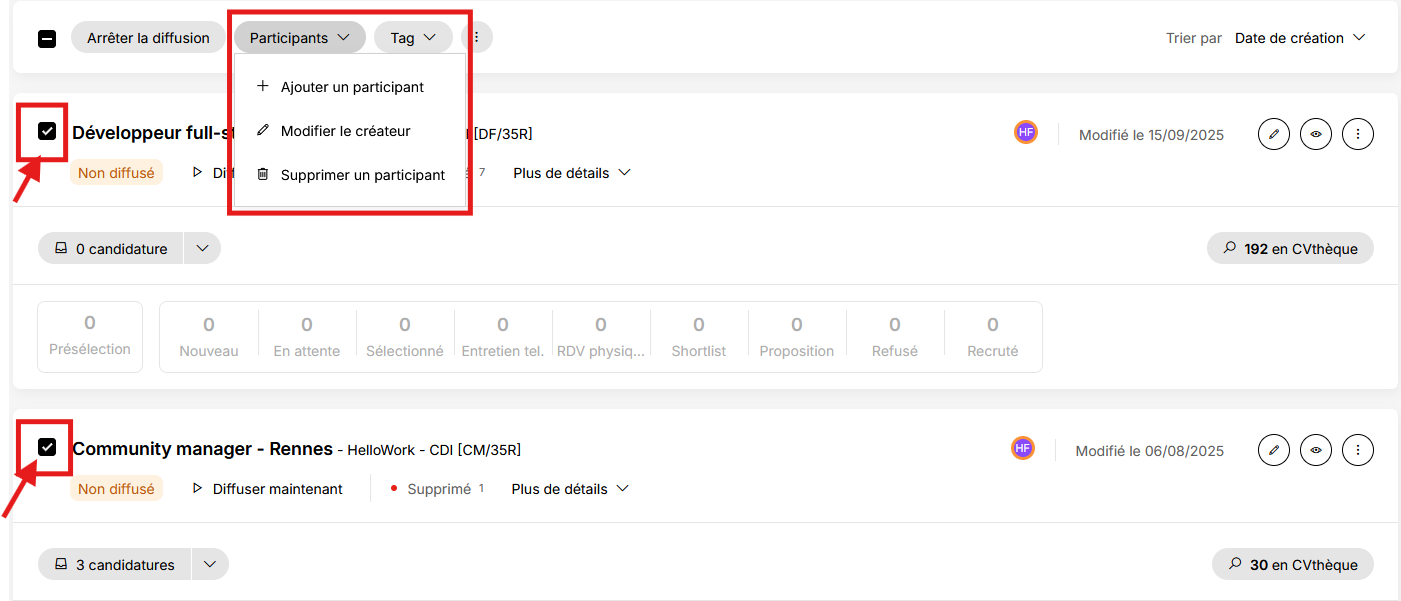Uncheck the Community manager - Rennes checkbox
Image resolution: width=1401 pixels, height=601 pixels.
click(x=47, y=447)
